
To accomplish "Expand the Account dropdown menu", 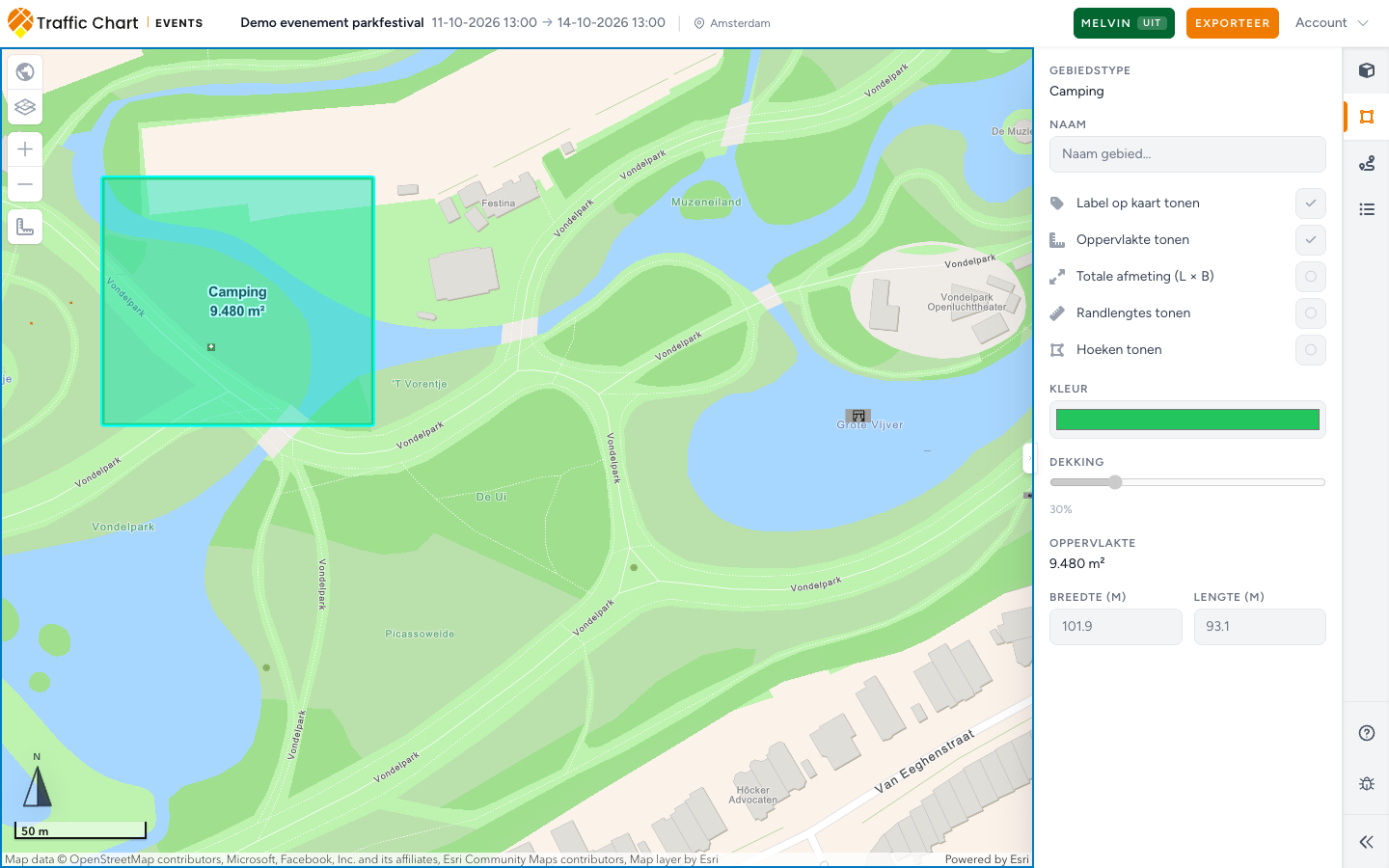I will pos(1331,23).
